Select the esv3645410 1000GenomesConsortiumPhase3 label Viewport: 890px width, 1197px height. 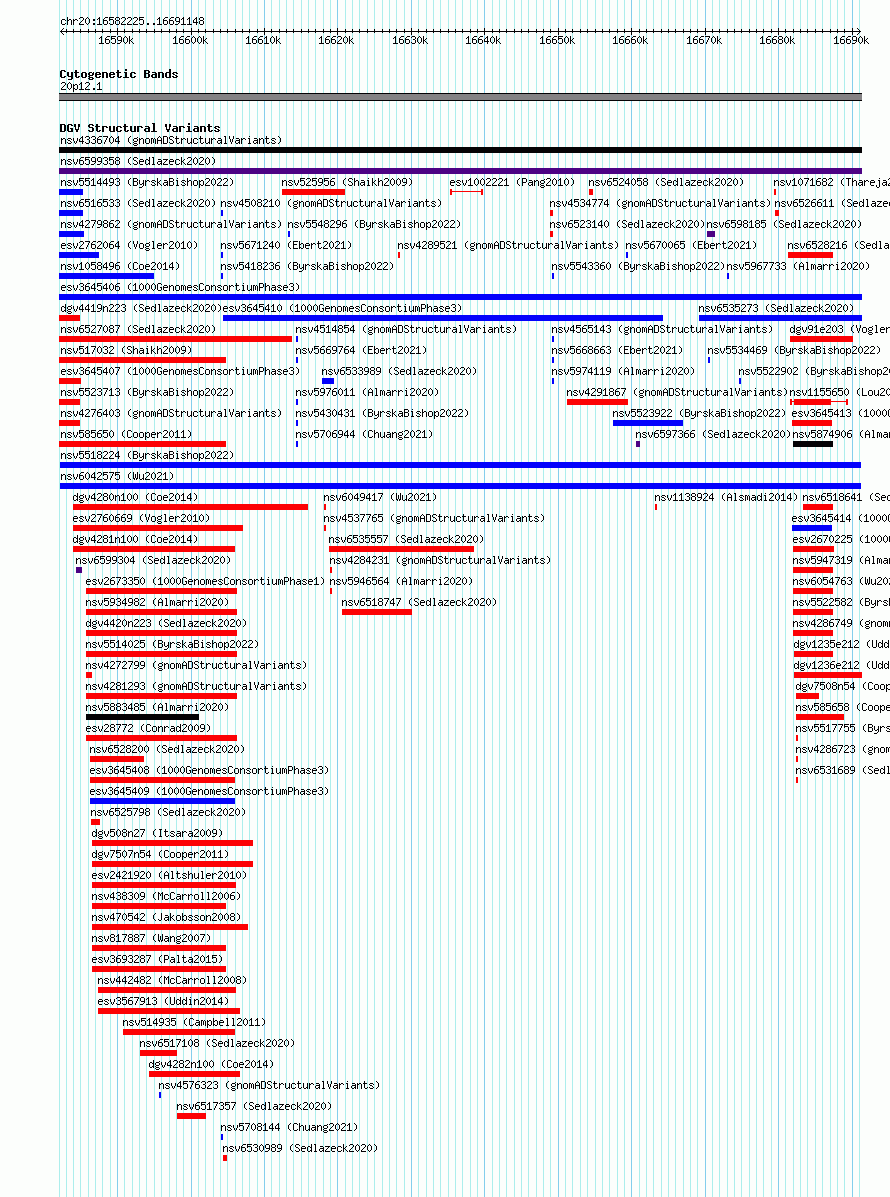343,308
